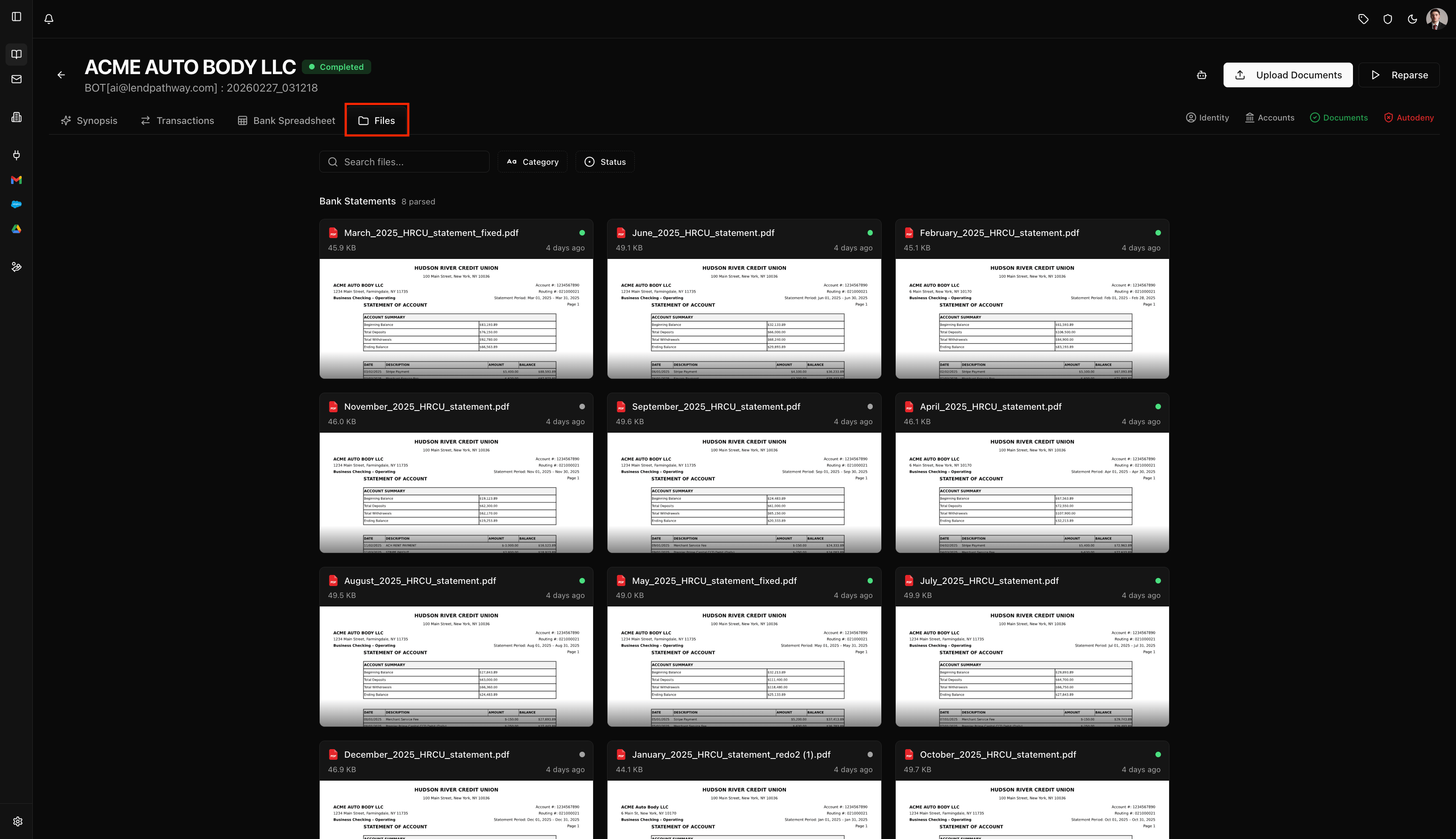Screen dimensions: 1456x839
Task: Toggle dark mode moon icon
Action: 1412,19
